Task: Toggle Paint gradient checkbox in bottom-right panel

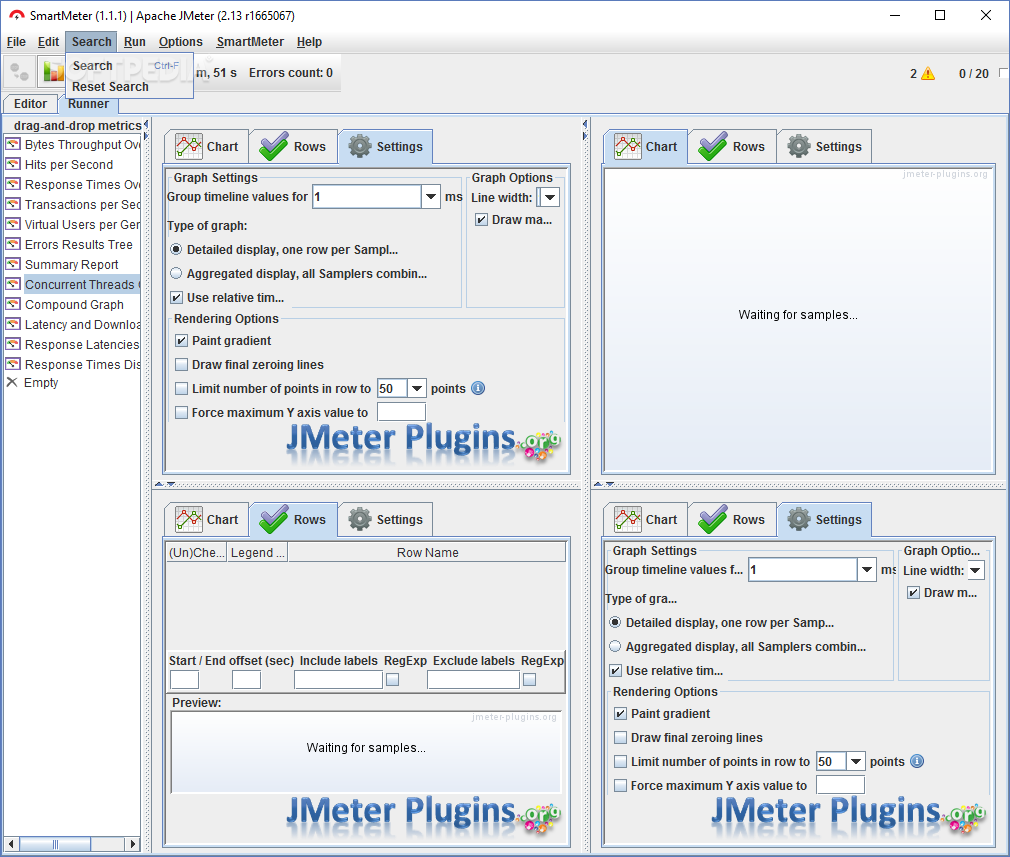Action: click(620, 714)
